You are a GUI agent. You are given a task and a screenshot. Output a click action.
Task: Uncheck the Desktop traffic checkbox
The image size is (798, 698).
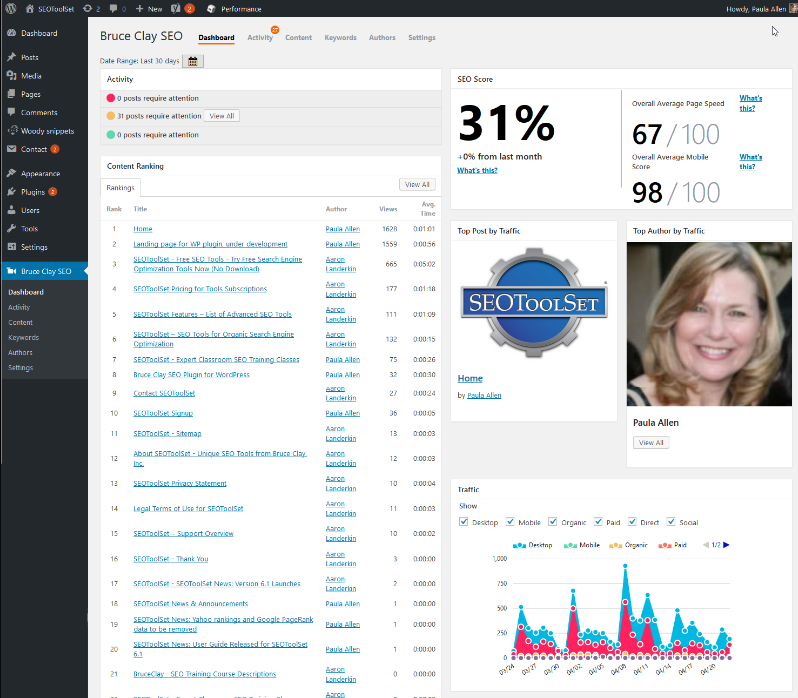463,521
